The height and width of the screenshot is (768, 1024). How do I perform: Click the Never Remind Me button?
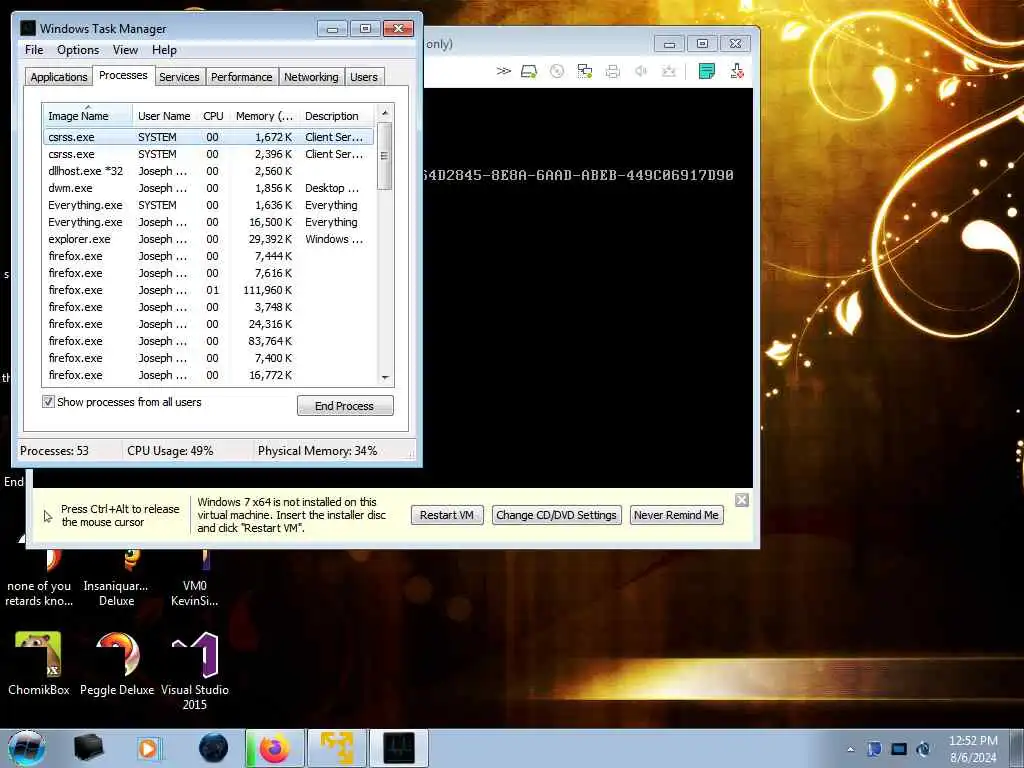click(676, 515)
